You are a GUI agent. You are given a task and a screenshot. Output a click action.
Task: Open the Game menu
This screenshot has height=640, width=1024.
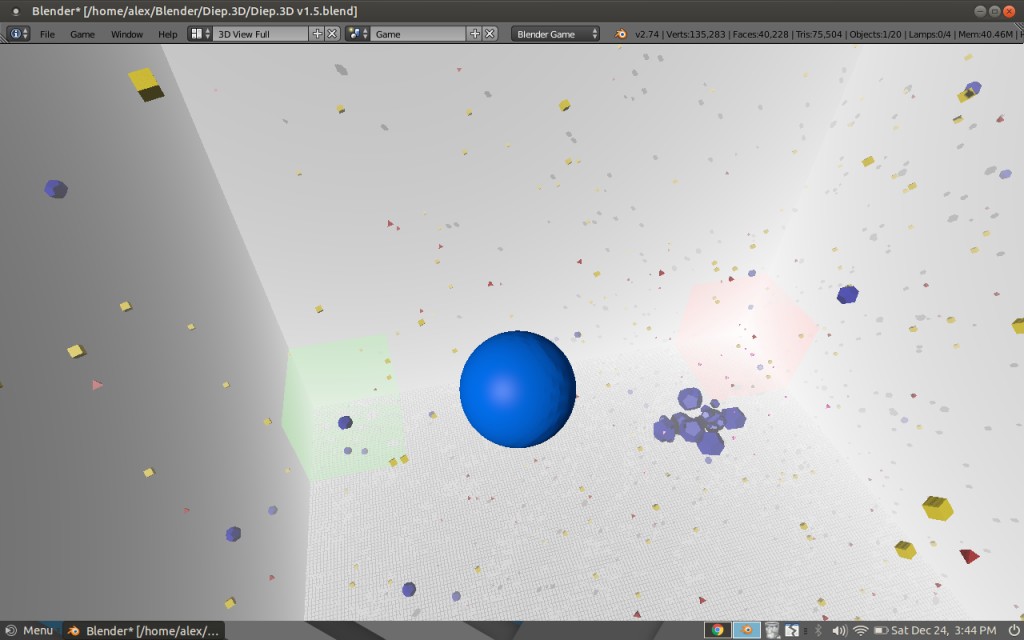pos(82,33)
